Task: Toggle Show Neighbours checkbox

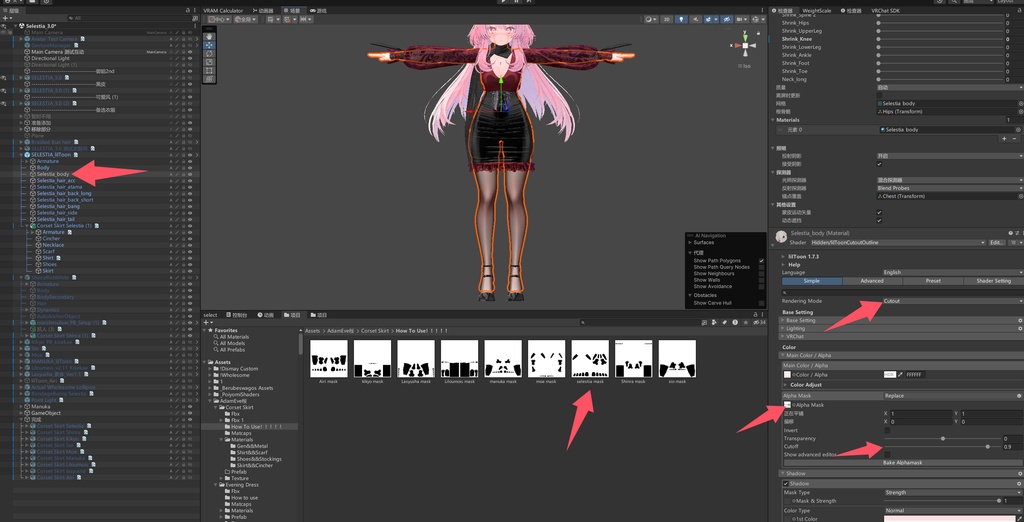Action: [x=761, y=274]
